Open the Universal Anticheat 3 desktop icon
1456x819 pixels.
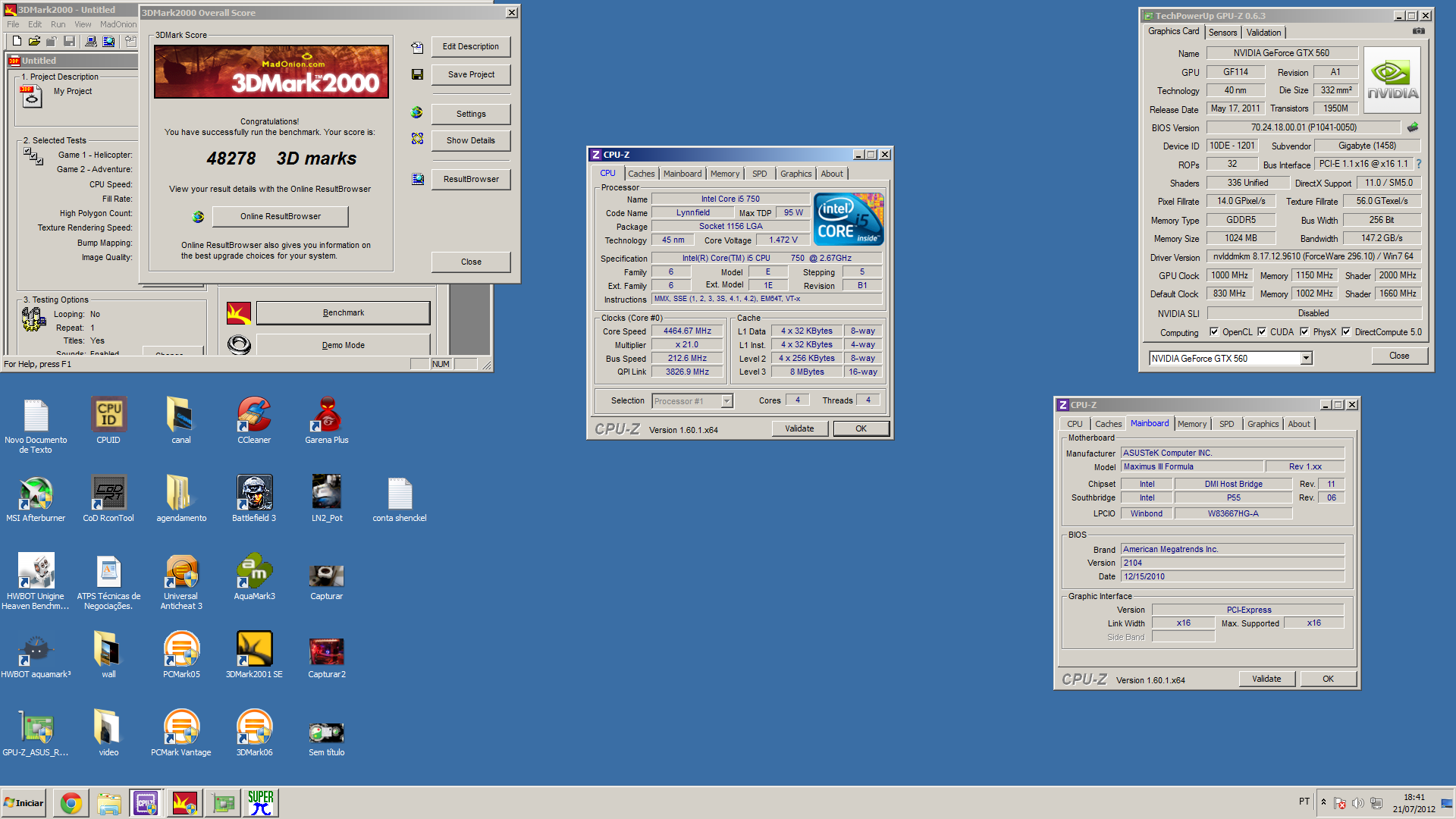pyautogui.click(x=181, y=582)
